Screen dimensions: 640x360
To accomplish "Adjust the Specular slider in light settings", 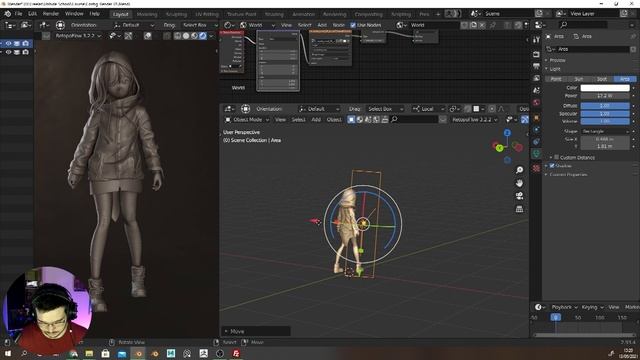I will coord(605,113).
